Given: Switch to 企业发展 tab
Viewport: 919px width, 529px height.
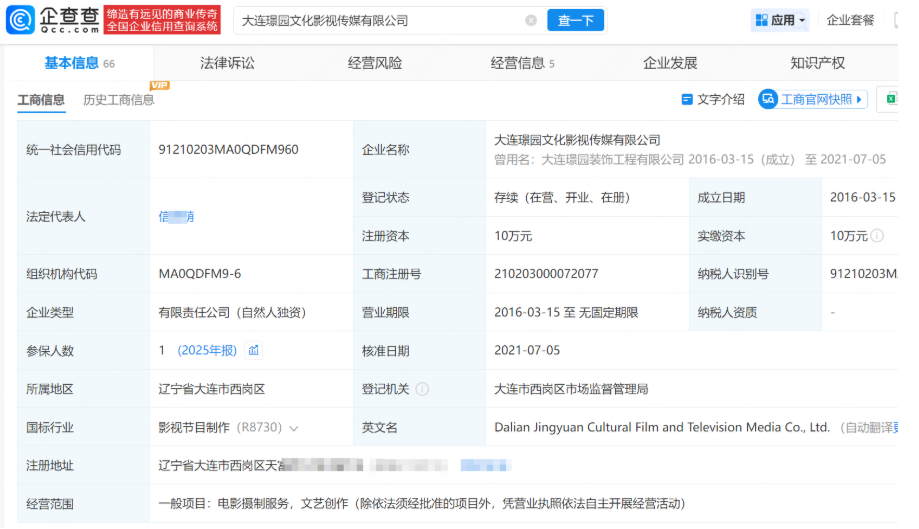Looking at the screenshot, I should [x=670, y=63].
